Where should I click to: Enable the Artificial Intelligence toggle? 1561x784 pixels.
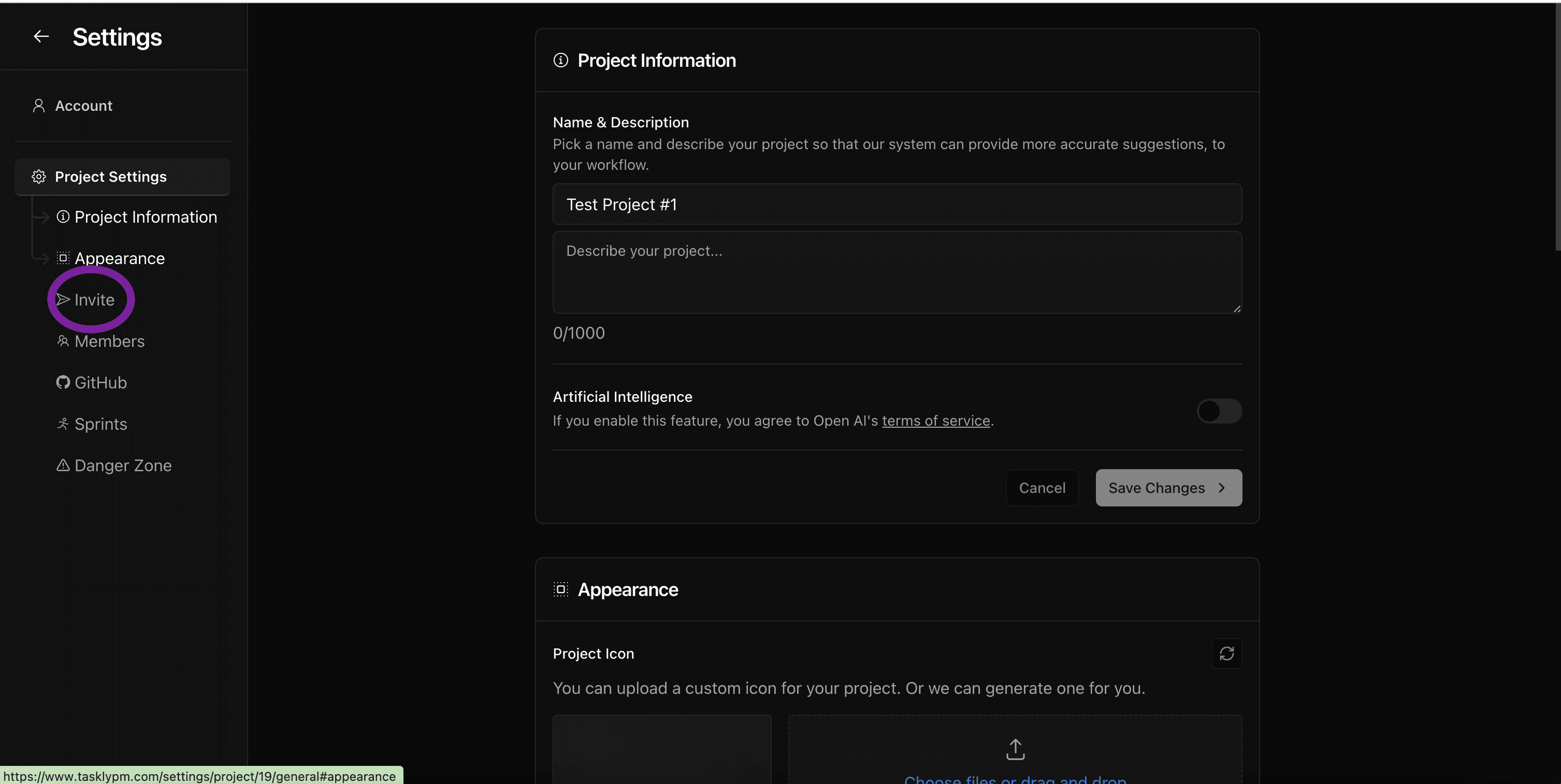pyautogui.click(x=1219, y=411)
